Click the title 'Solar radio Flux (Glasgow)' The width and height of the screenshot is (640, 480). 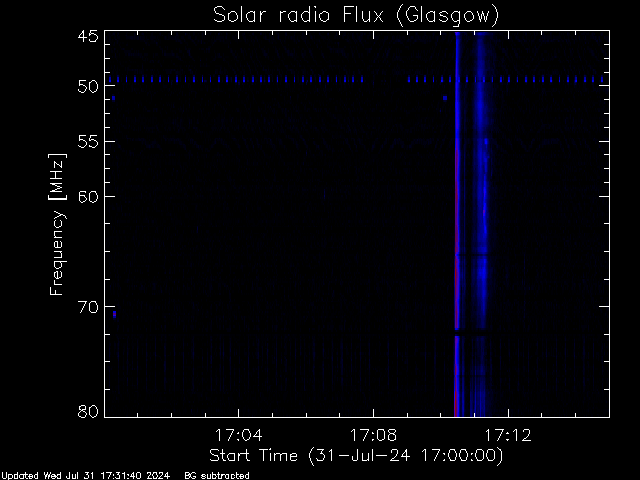pos(356,16)
